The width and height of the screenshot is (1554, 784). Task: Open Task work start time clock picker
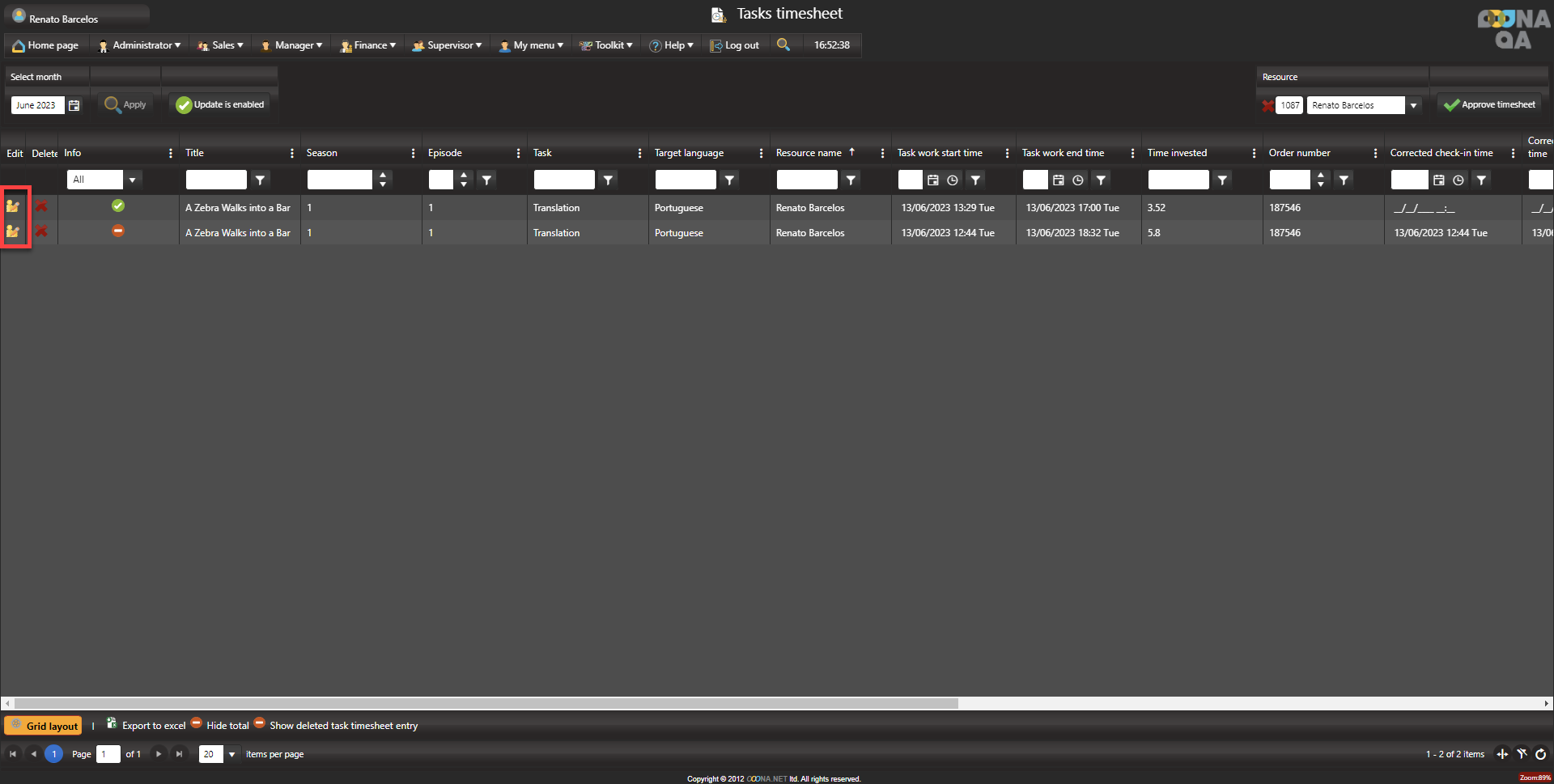pos(953,180)
